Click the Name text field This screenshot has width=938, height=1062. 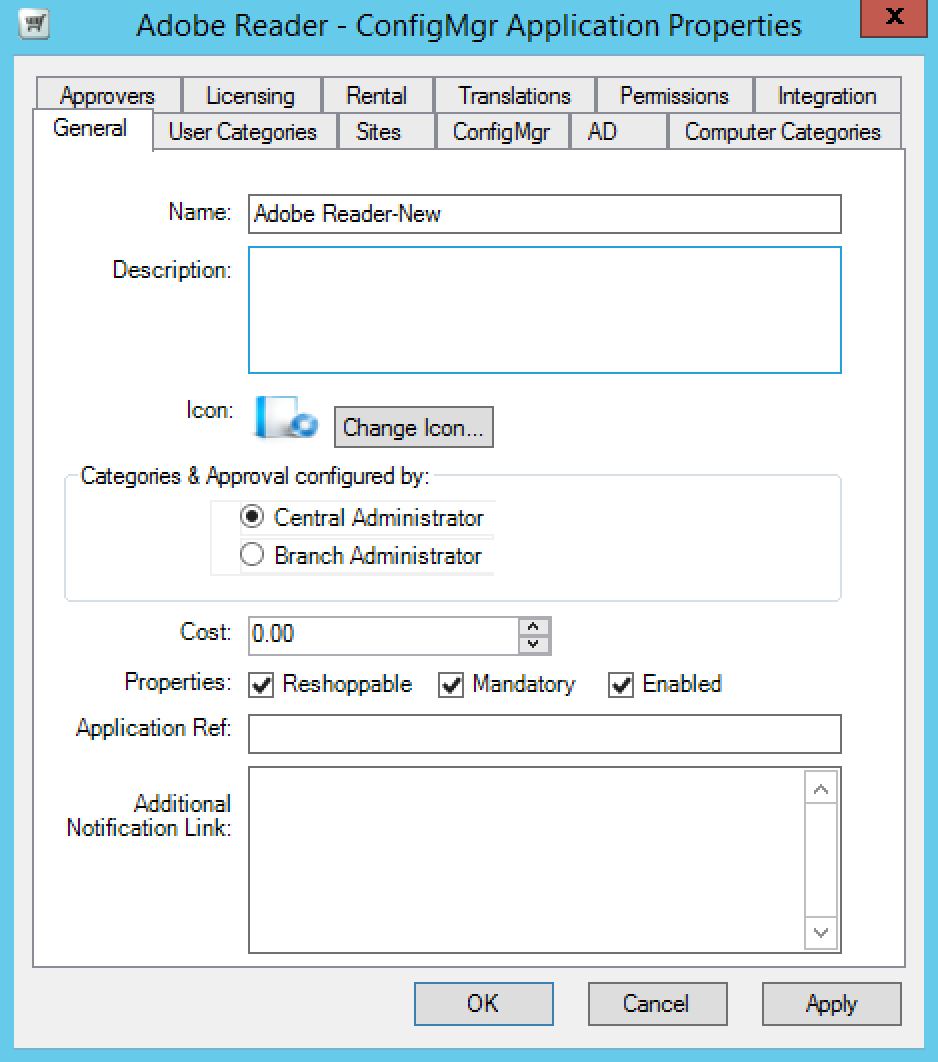coord(544,214)
